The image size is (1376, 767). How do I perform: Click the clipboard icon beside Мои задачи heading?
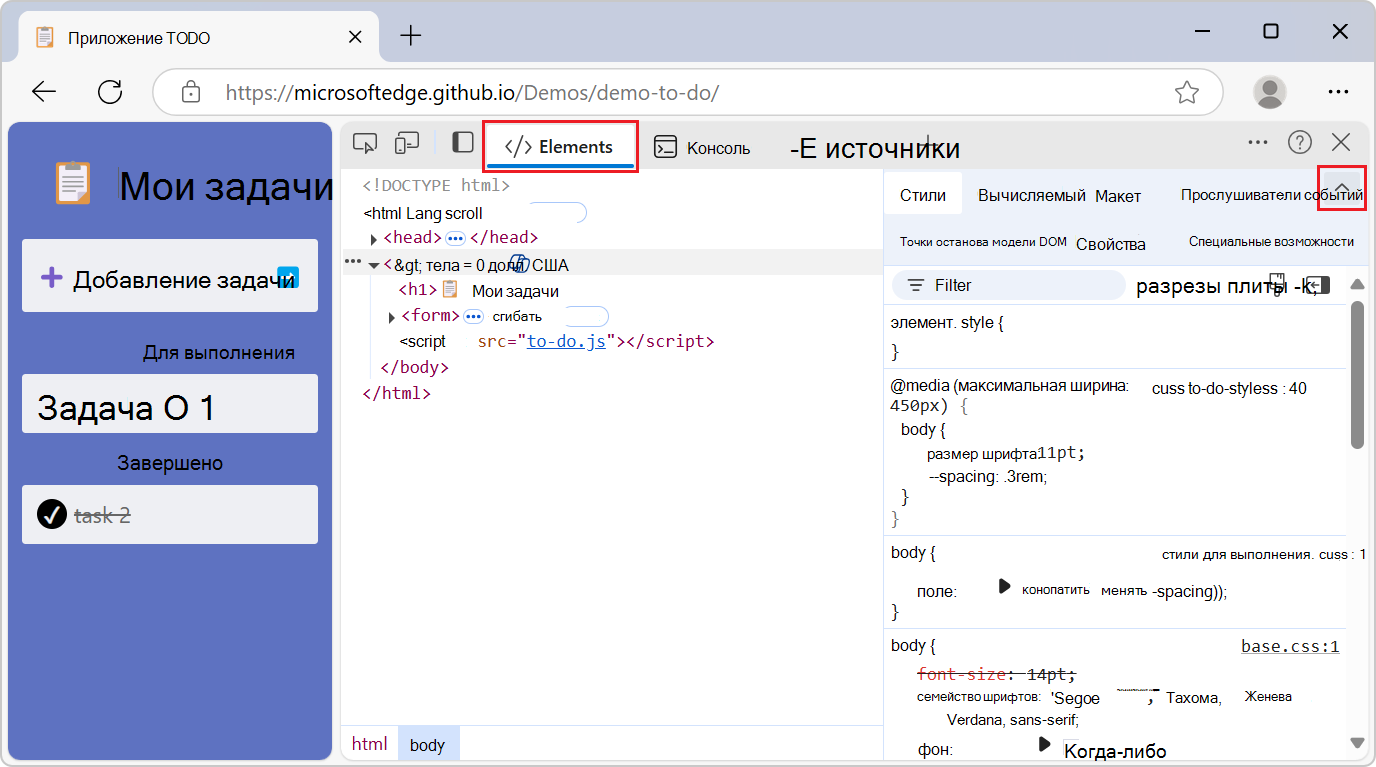pos(73,183)
